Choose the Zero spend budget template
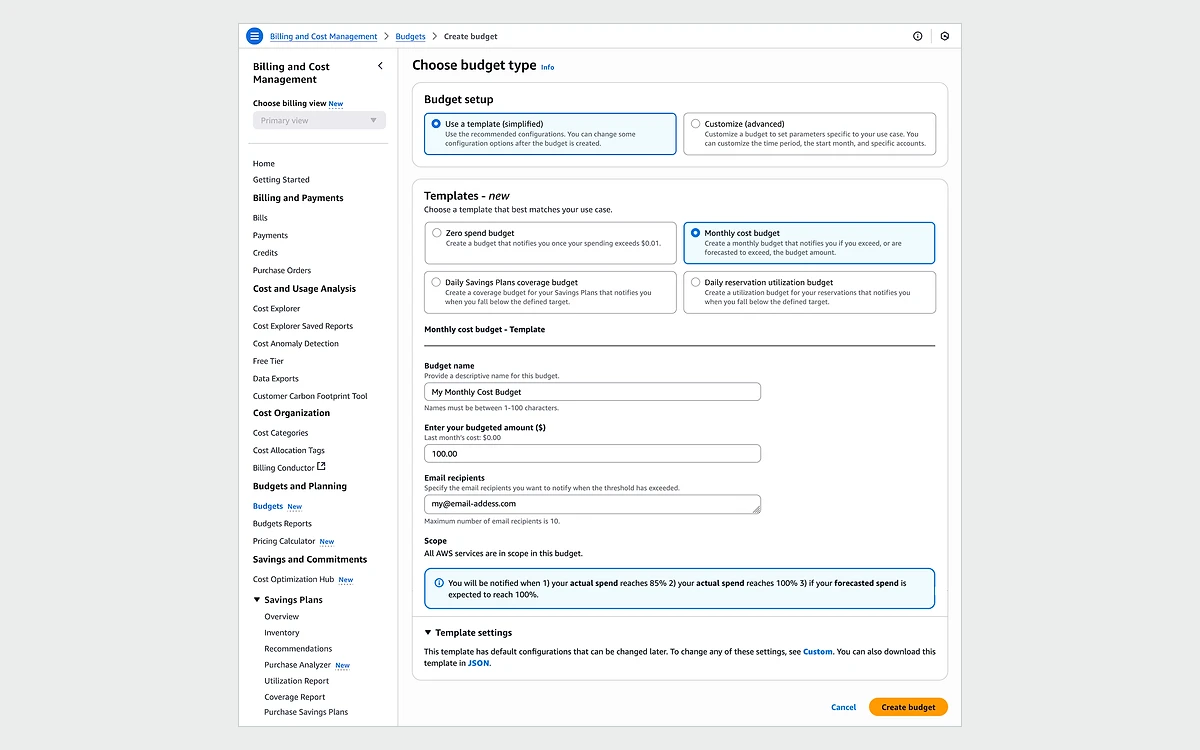 (550, 243)
